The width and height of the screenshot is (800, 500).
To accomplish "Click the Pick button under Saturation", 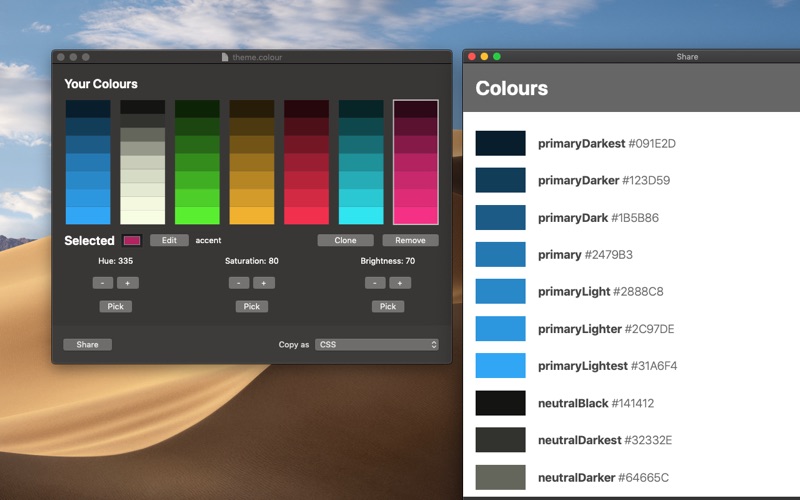I will tap(252, 306).
